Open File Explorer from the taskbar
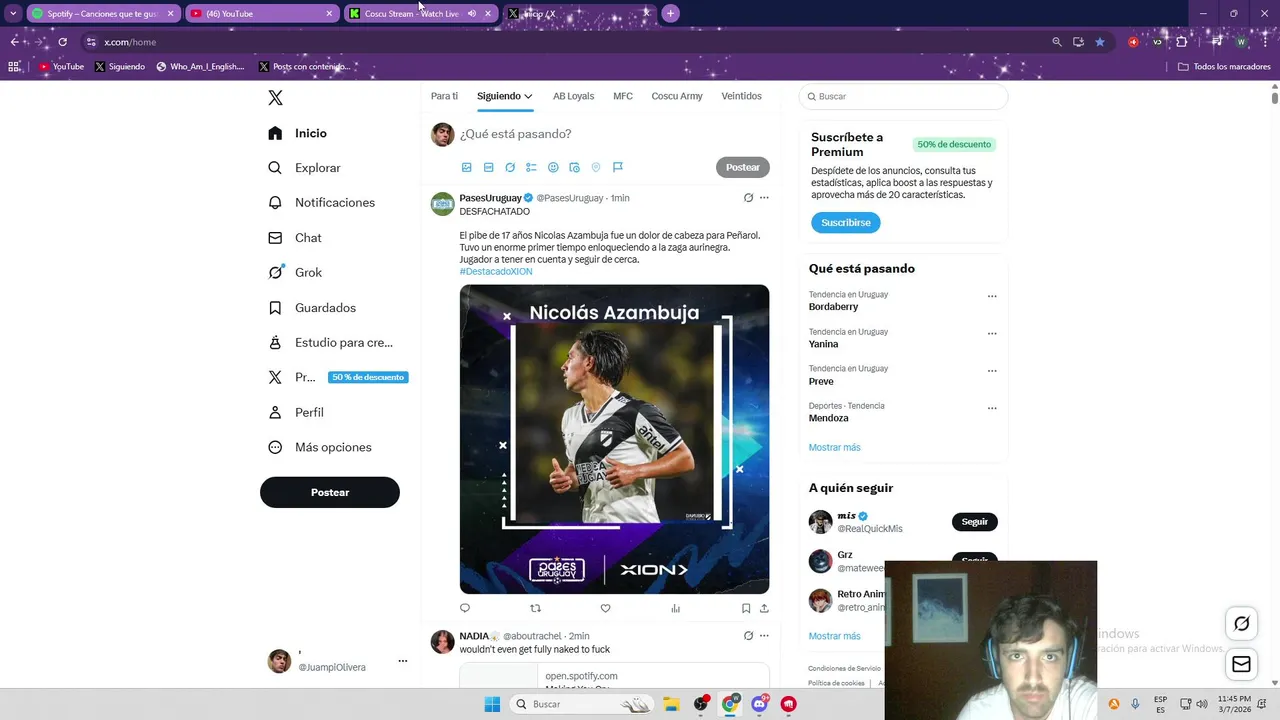The image size is (1280, 720). pyautogui.click(x=671, y=704)
